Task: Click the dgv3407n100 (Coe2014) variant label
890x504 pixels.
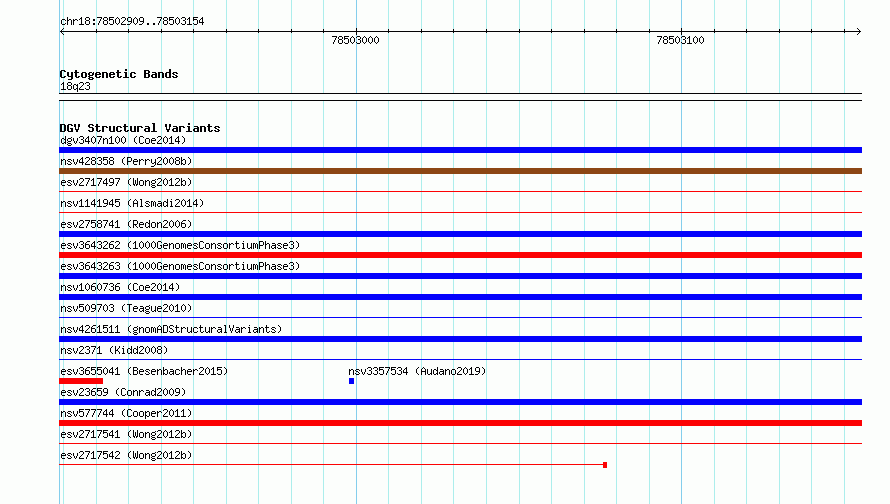Action: [123, 140]
